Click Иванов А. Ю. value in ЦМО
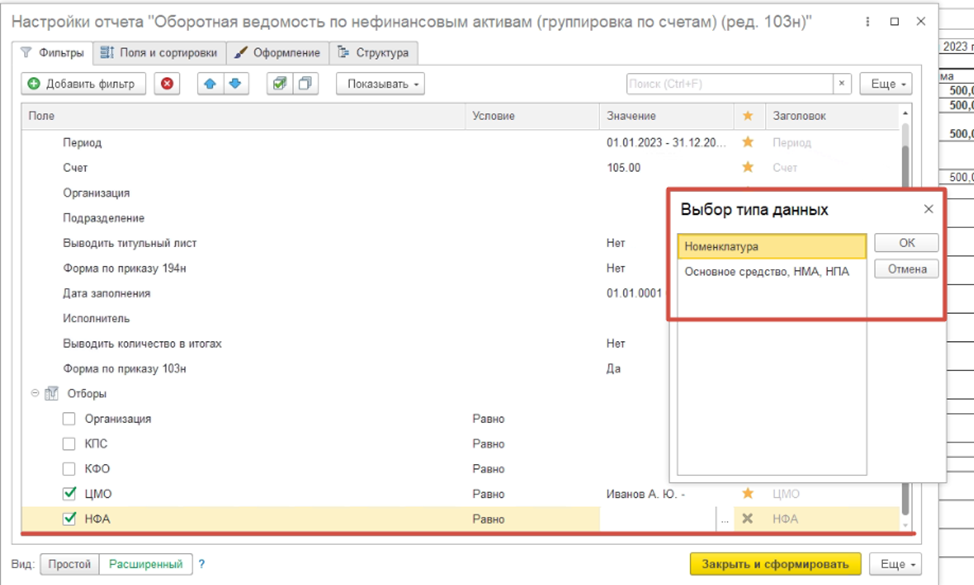 point(645,494)
